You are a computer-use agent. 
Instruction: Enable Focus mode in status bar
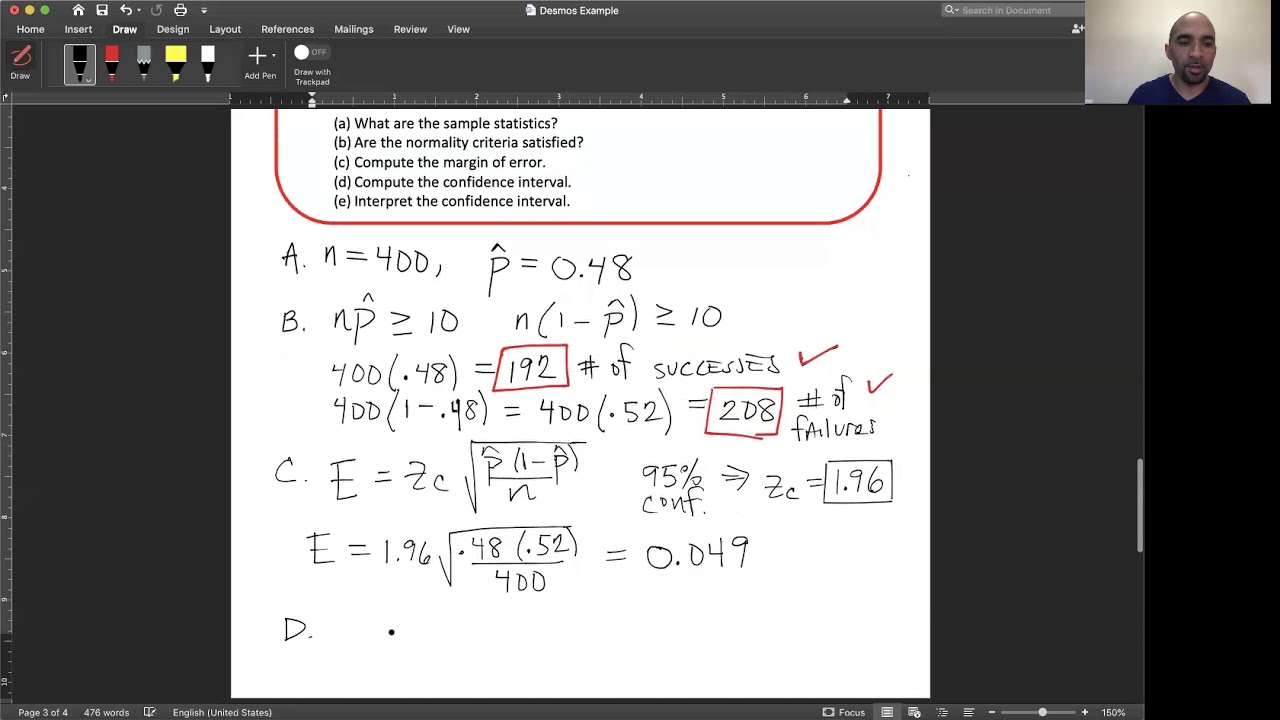coord(844,712)
